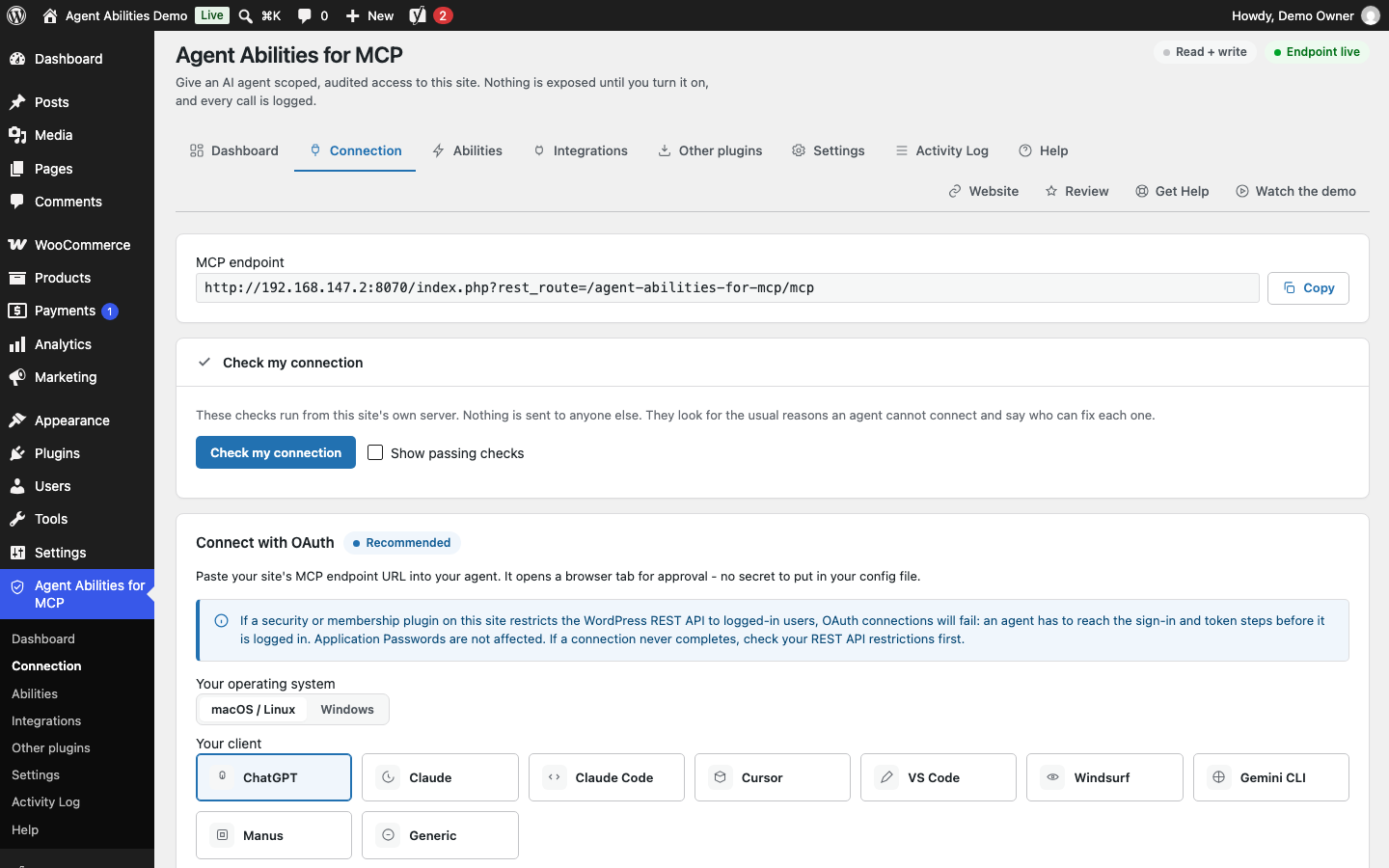Click the Tools wrench icon in sidebar
The height and width of the screenshot is (868, 1389).
pos(17,519)
